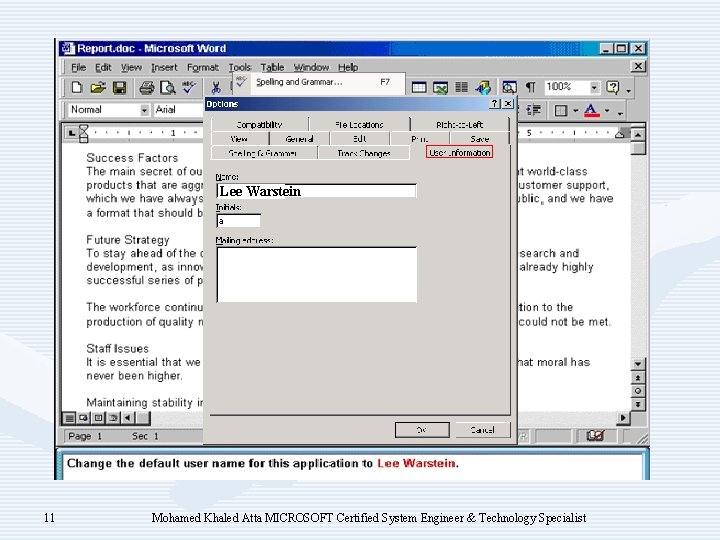Image resolution: width=720 pixels, height=540 pixels.
Task: Apply font color with the red A icon
Action: (x=592, y=110)
